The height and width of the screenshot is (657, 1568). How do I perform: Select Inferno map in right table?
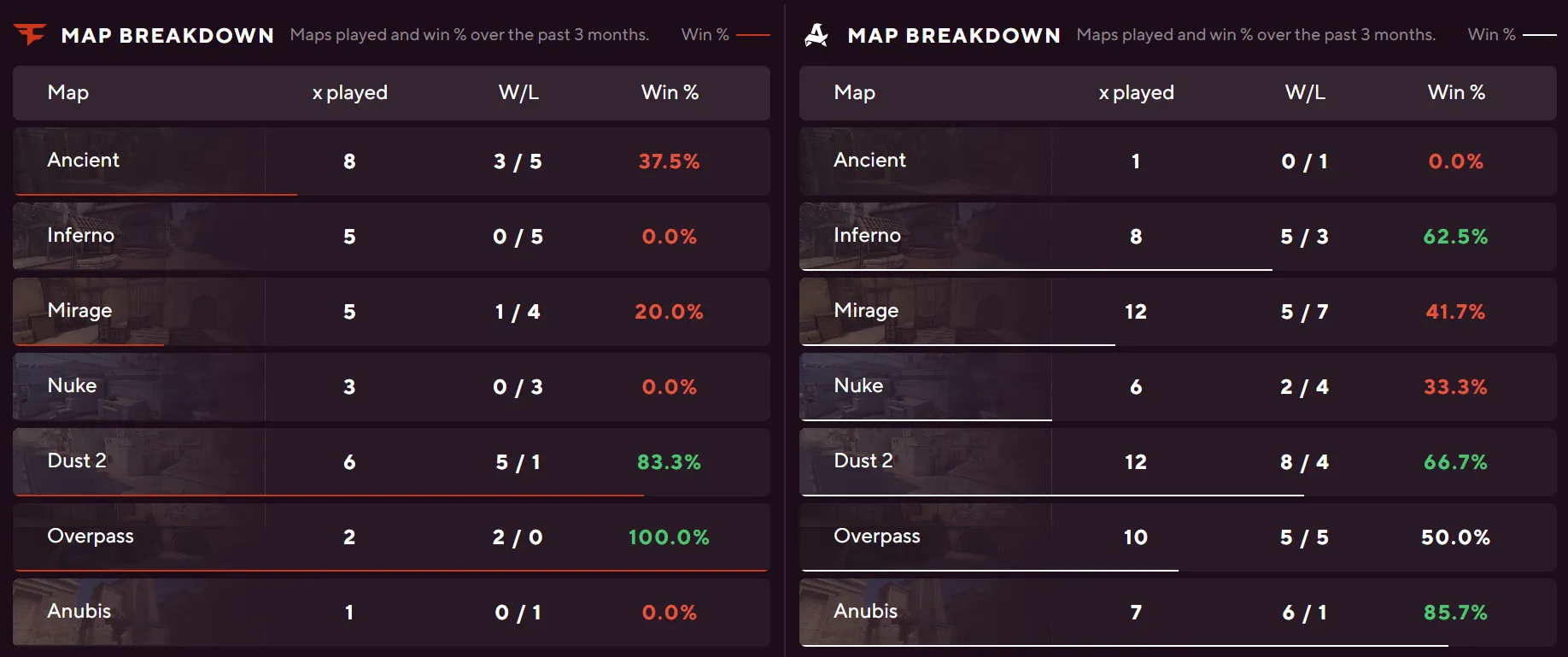pos(867,236)
